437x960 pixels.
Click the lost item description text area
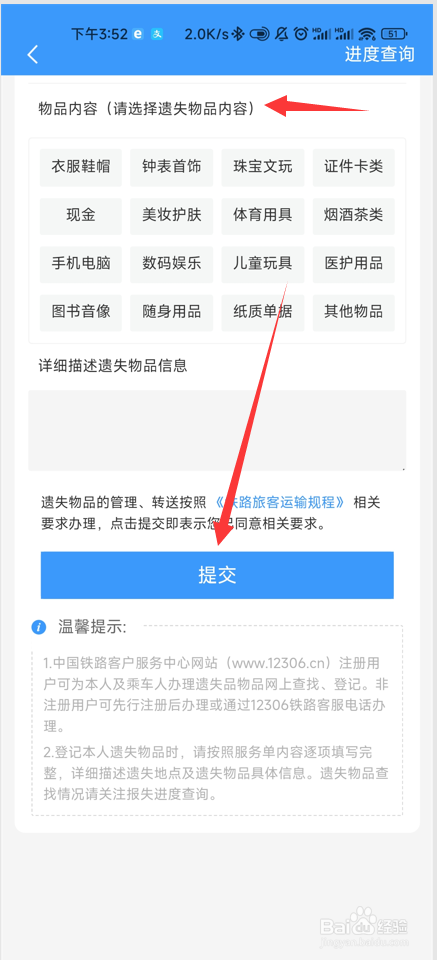tap(217, 430)
